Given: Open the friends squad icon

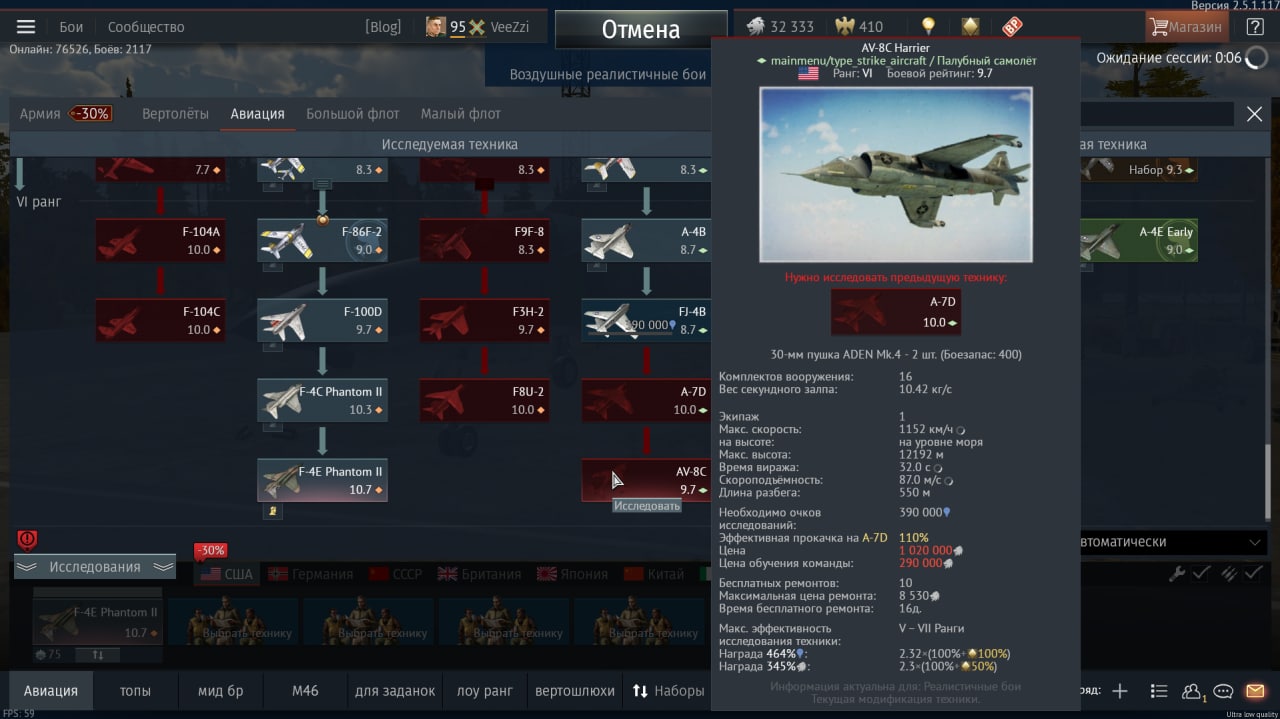Looking at the screenshot, I should [x=1192, y=691].
